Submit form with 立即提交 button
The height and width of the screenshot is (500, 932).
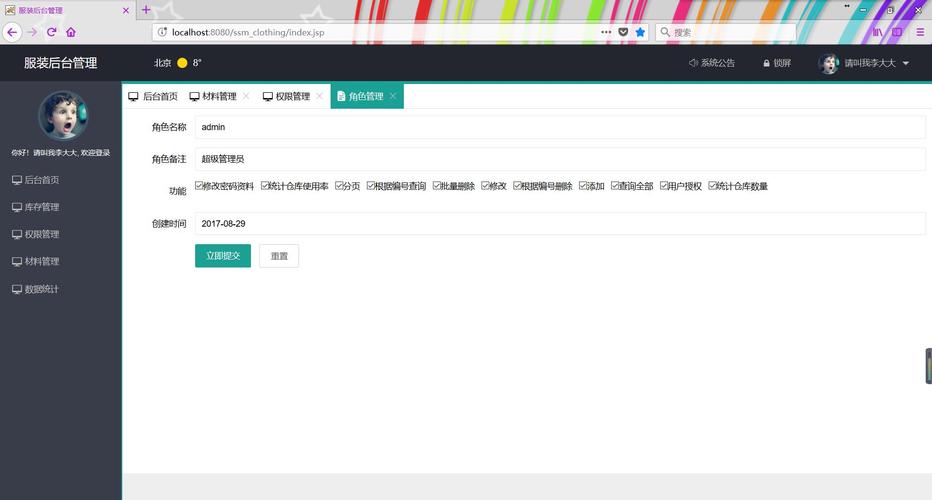click(223, 256)
